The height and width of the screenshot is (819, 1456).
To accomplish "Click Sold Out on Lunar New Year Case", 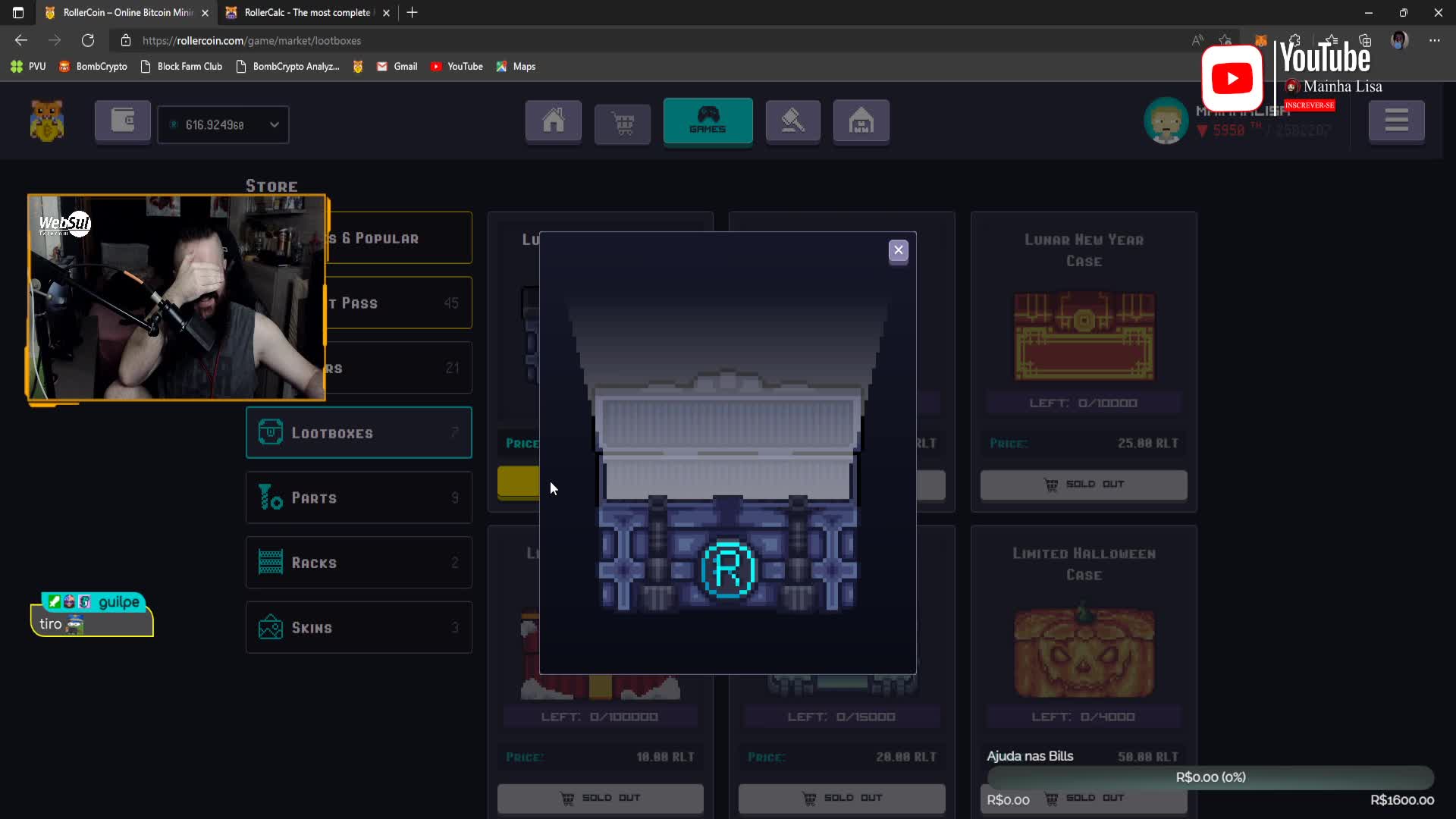I will (1084, 485).
